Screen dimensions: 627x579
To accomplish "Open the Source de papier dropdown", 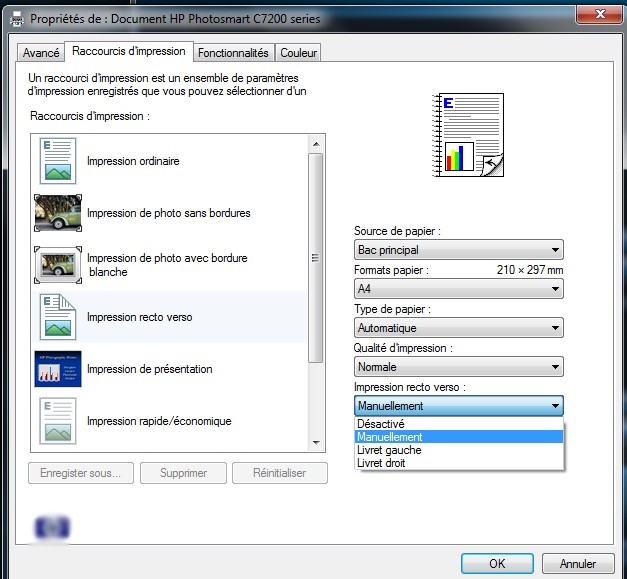I will [459, 250].
